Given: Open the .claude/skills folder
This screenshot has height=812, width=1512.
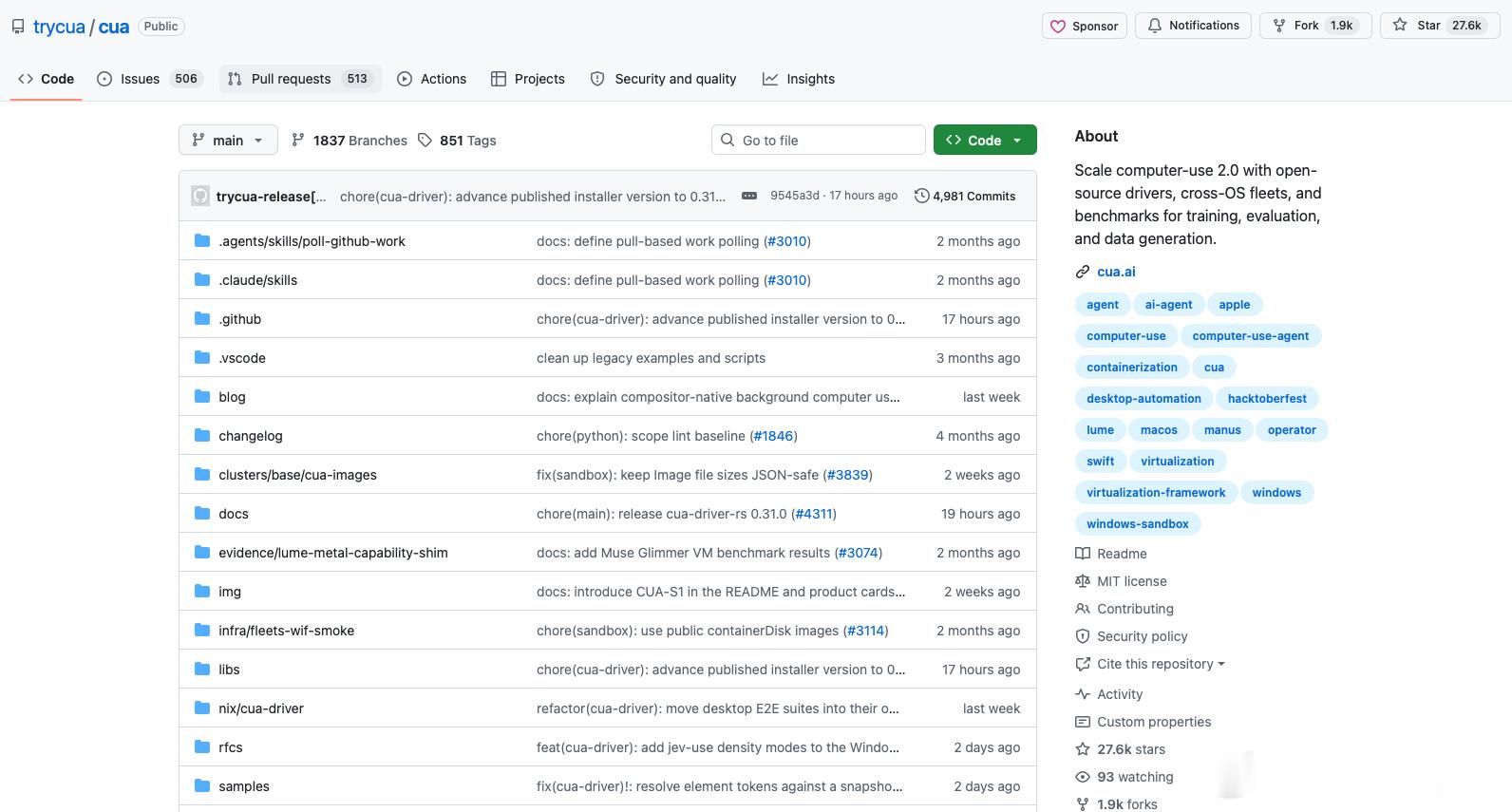Looking at the screenshot, I should click(258, 280).
